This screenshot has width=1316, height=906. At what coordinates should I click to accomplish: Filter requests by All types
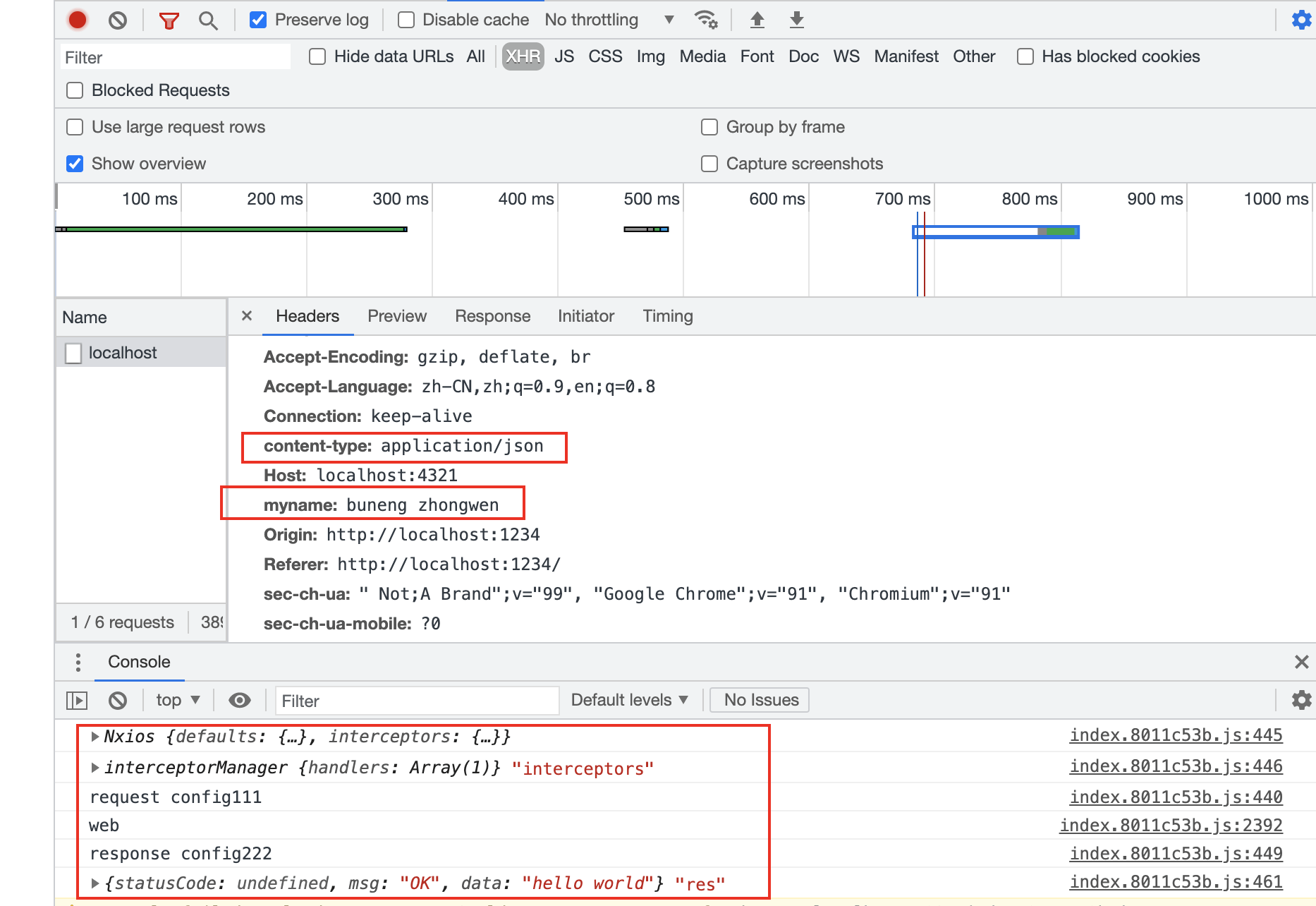(x=476, y=56)
